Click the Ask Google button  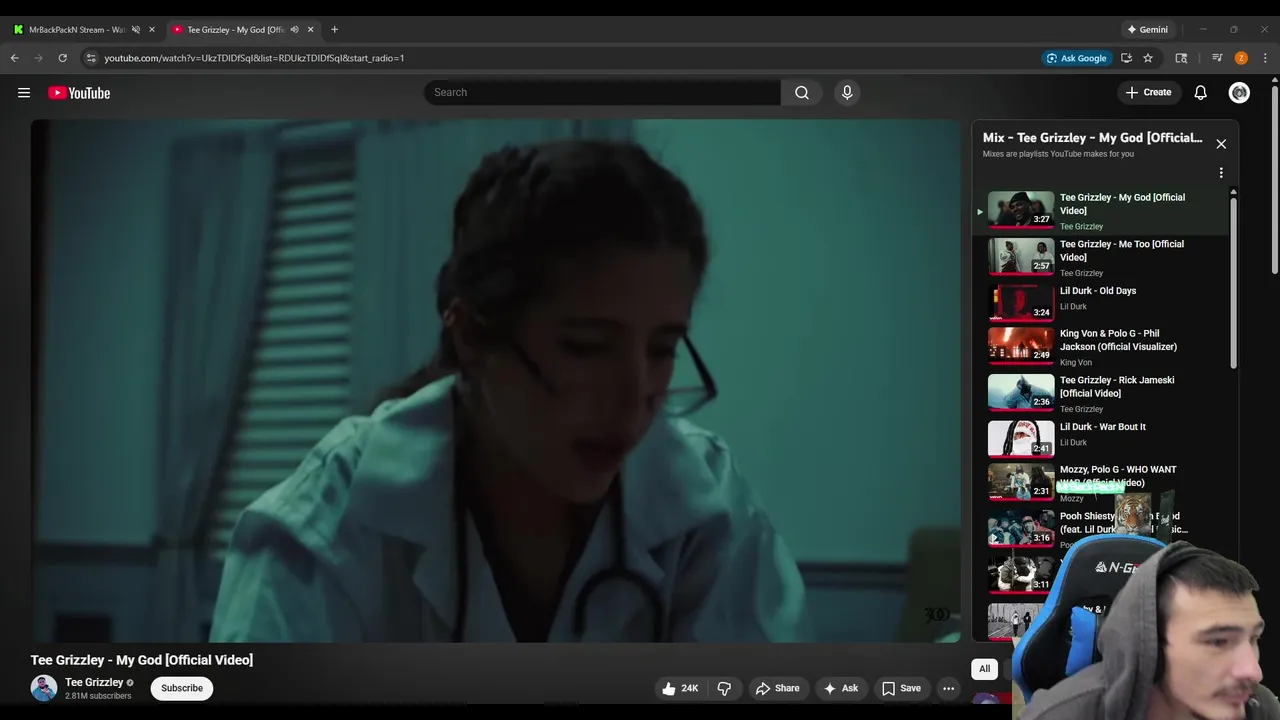click(x=1076, y=58)
